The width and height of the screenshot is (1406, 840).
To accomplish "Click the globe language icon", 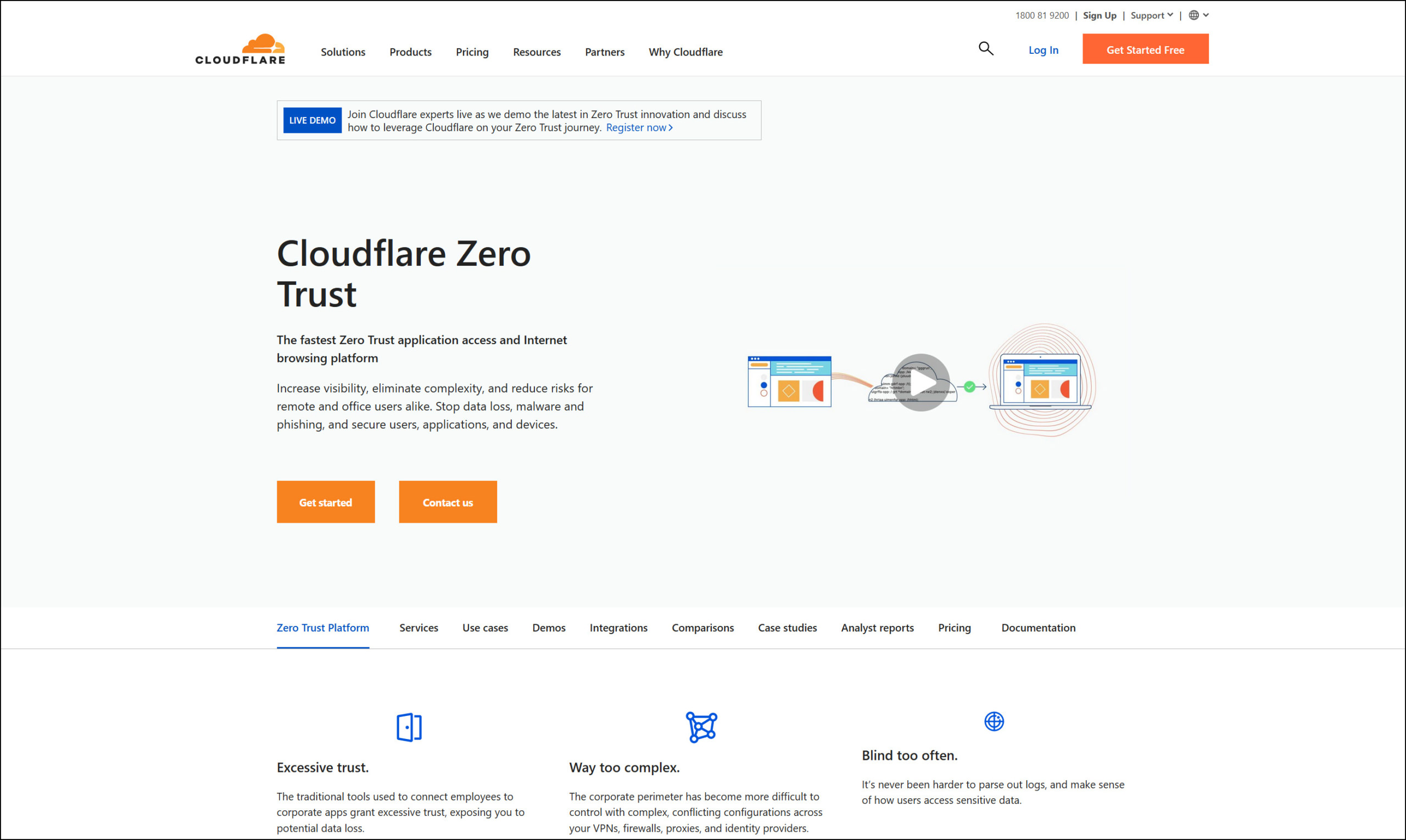I will (1193, 15).
